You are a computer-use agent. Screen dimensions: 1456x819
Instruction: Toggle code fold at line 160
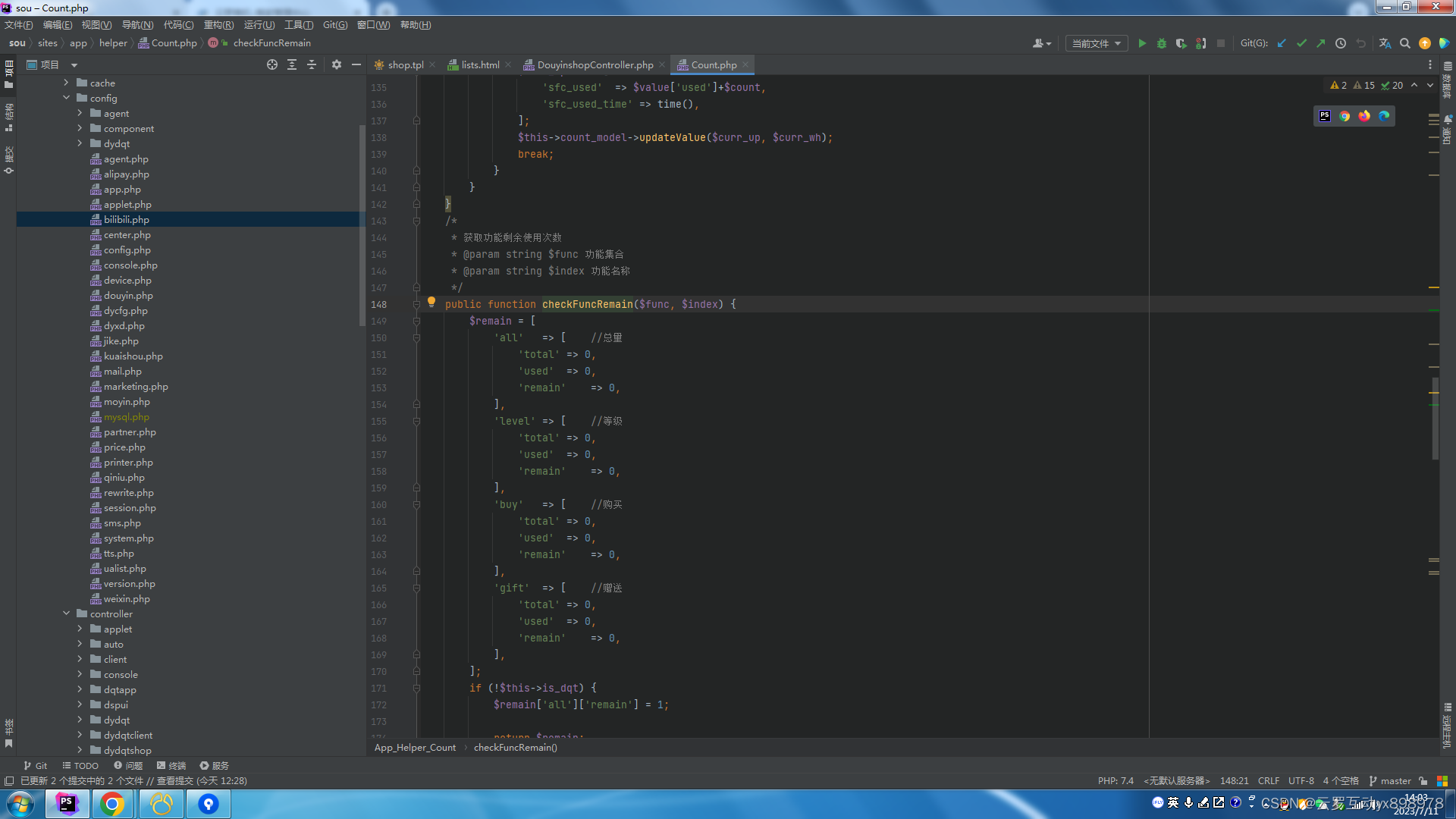(x=416, y=505)
